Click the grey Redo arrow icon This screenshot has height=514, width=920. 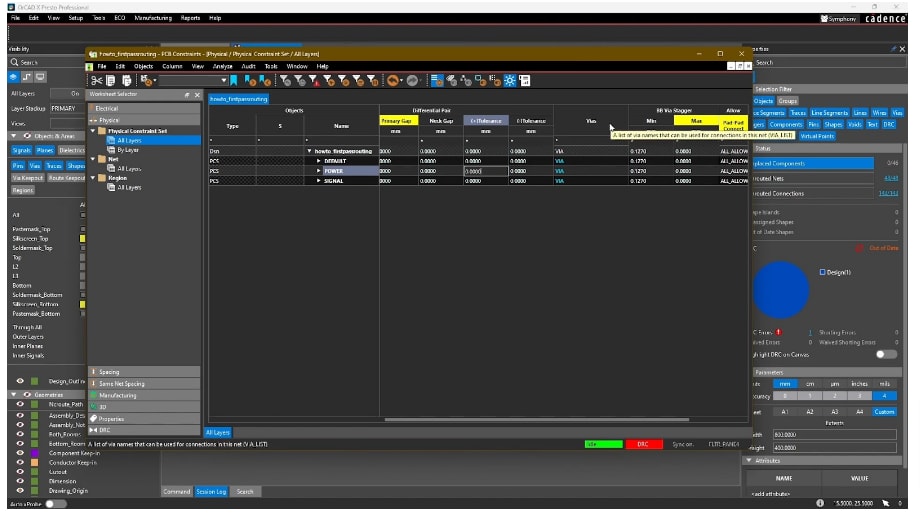(x=412, y=80)
